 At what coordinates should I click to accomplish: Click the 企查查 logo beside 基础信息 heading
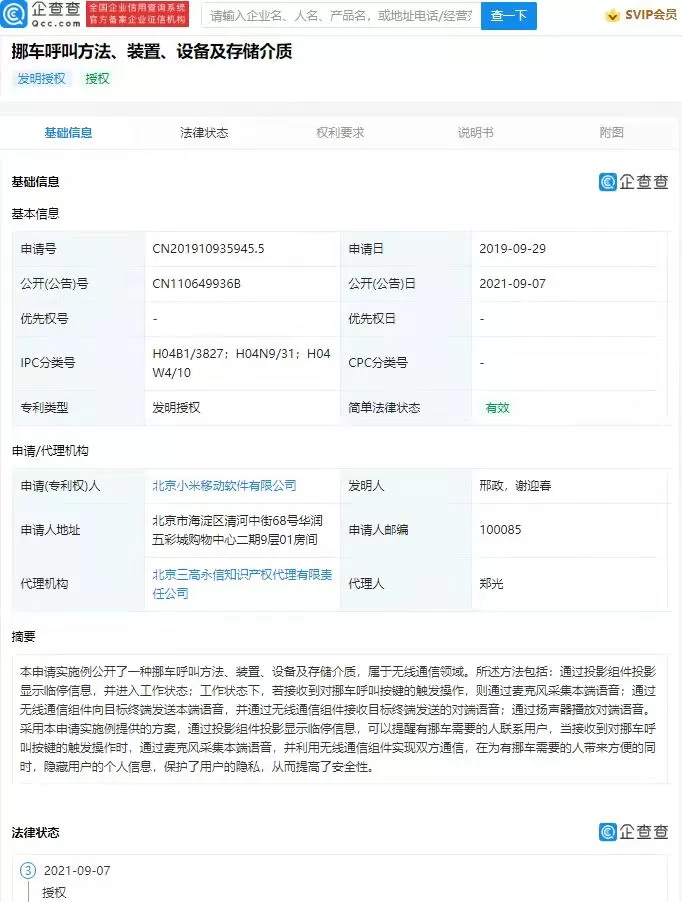click(x=633, y=182)
